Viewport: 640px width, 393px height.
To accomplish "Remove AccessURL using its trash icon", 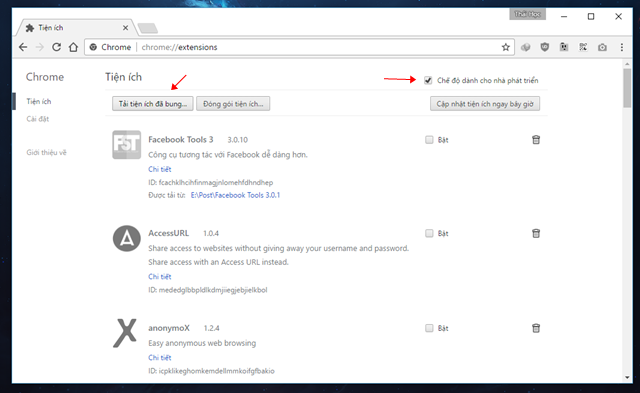I will coord(536,233).
